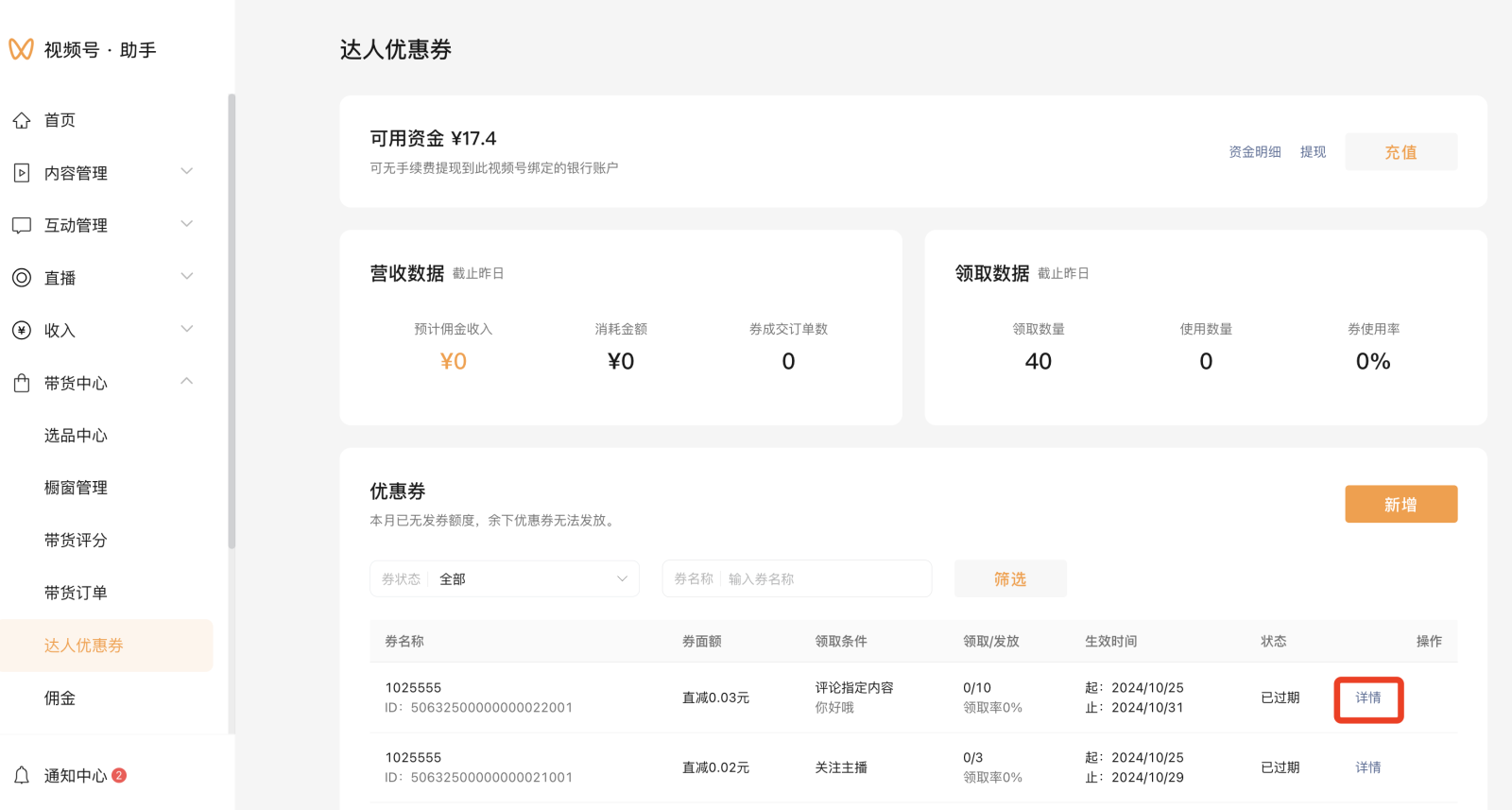Click the sidebar vertical scrollbar

tap(232, 321)
